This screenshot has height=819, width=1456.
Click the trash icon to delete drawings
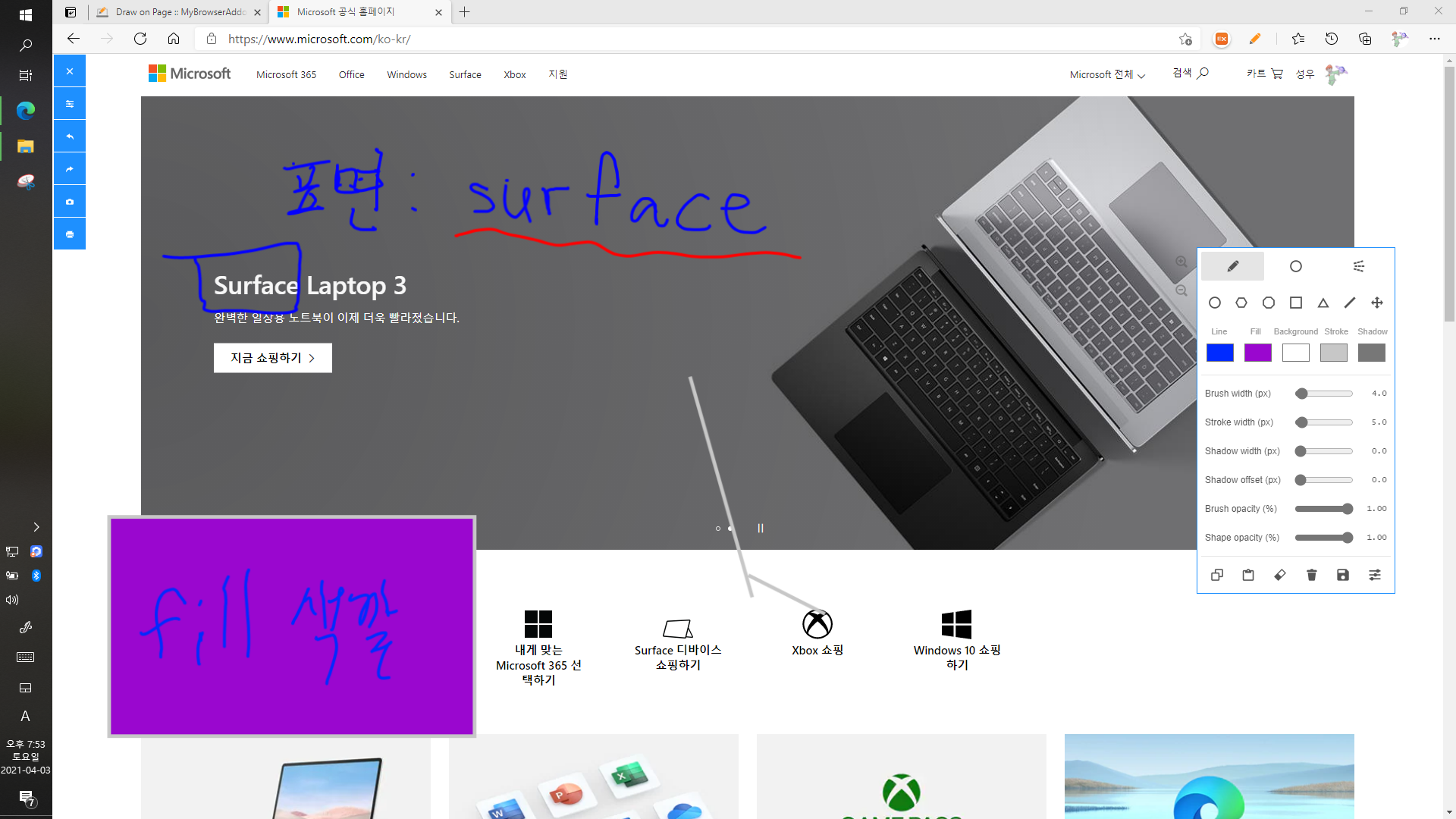(x=1311, y=575)
